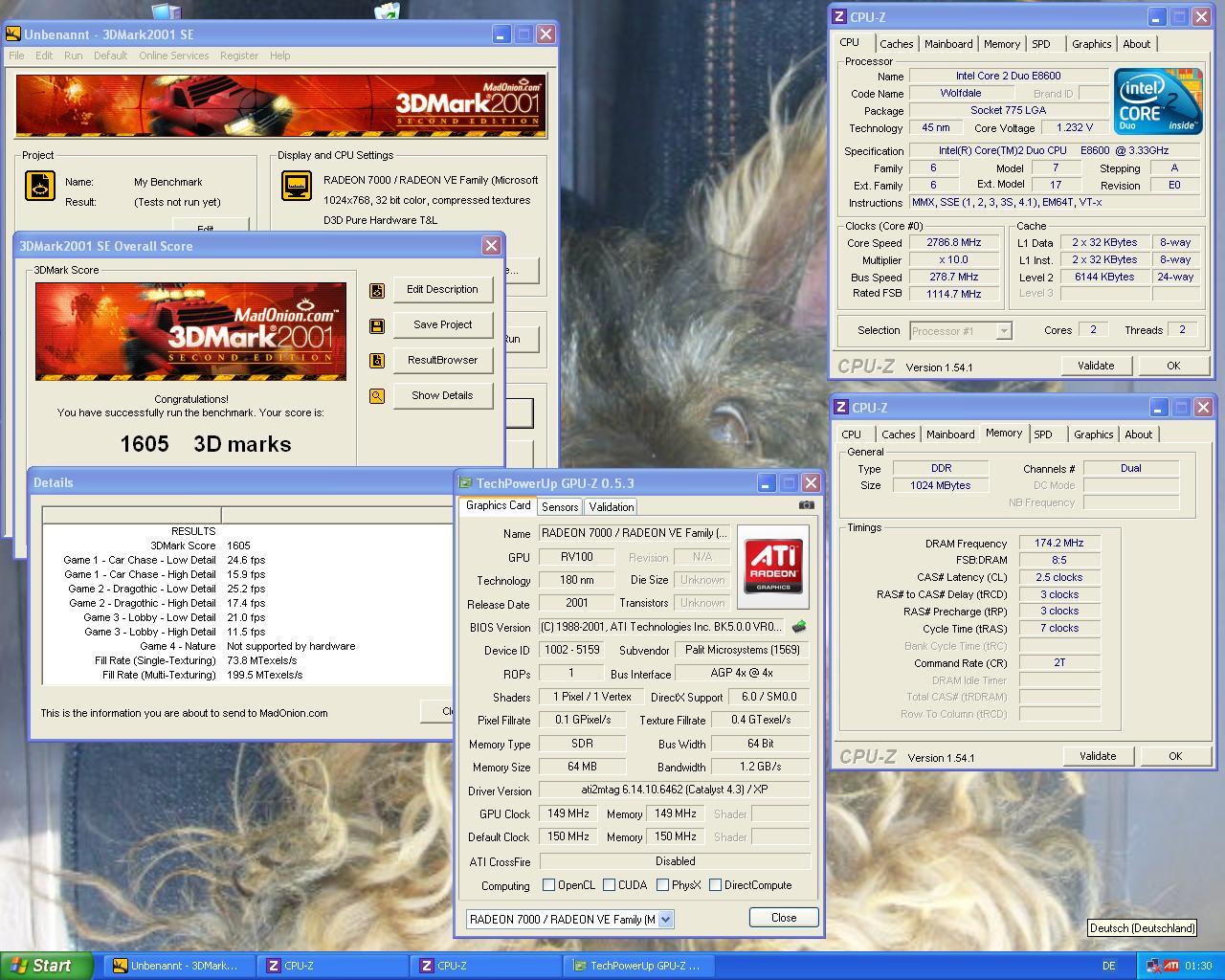The height and width of the screenshot is (980, 1225).
Task: Click the BIOS save chip icon in GPU-Z
Action: (798, 627)
